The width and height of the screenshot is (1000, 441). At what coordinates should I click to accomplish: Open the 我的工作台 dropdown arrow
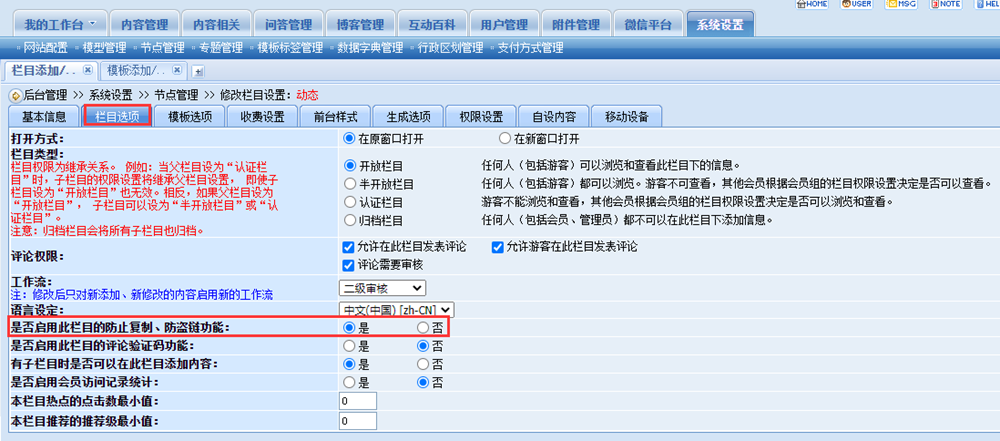[x=93, y=24]
